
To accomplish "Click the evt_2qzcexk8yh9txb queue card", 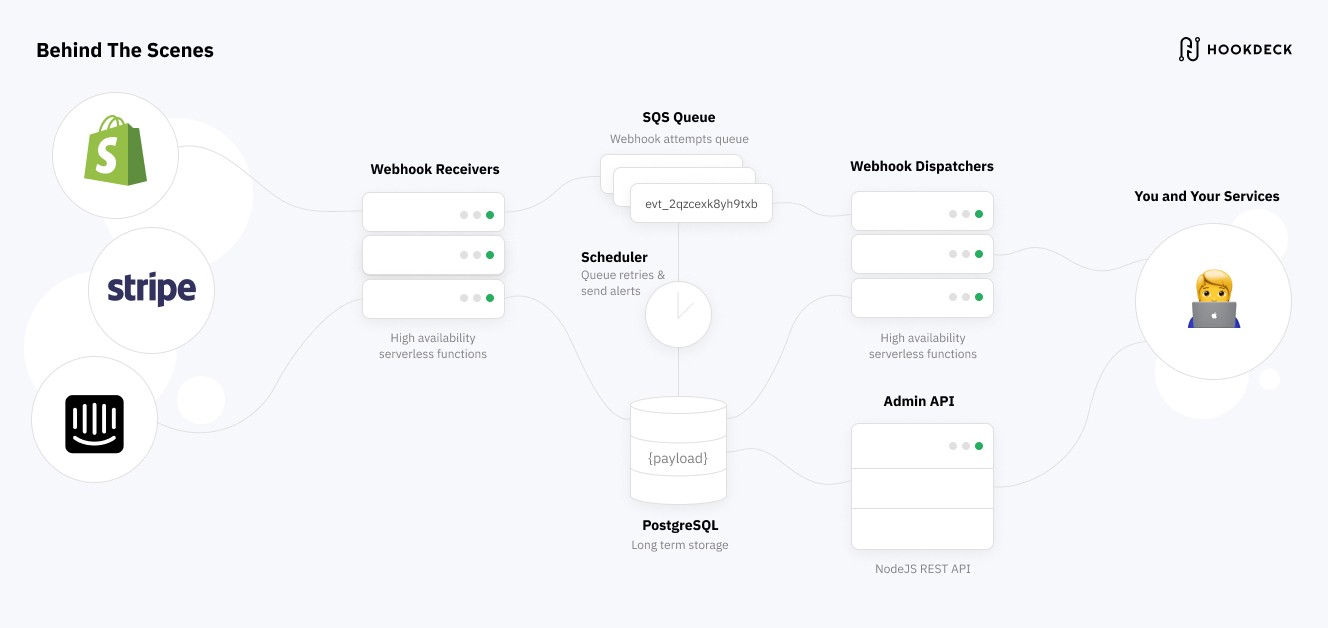I will pos(701,203).
